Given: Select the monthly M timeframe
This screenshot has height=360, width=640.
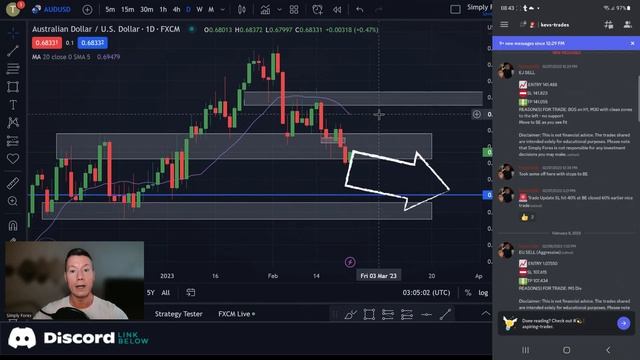Looking at the screenshot, I should pos(211,9).
